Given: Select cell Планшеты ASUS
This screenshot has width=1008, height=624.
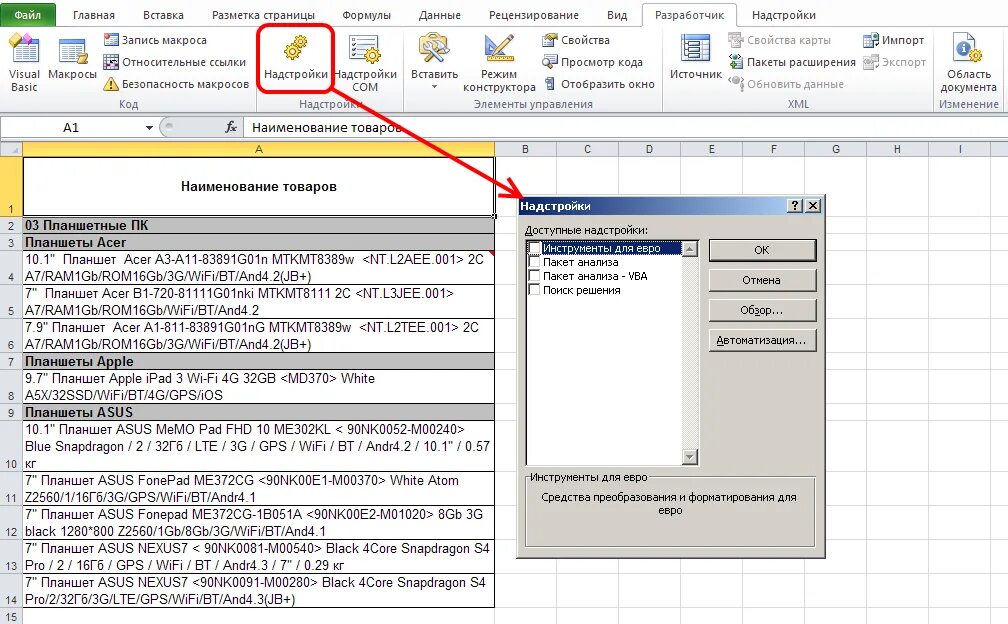Looking at the screenshot, I should [258, 412].
